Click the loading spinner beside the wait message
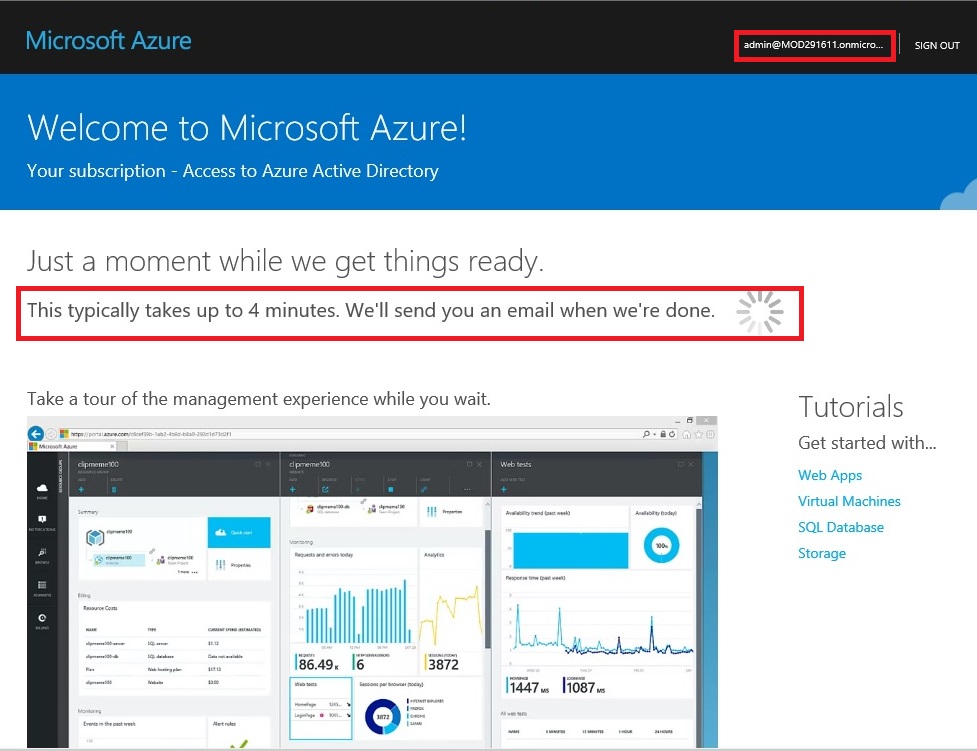 coord(759,312)
